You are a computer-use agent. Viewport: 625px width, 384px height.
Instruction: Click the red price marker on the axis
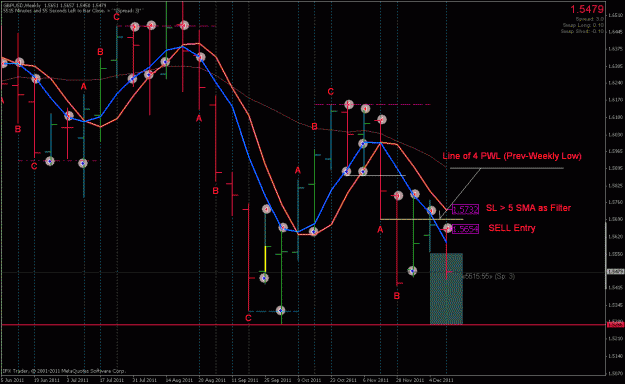coord(615,325)
